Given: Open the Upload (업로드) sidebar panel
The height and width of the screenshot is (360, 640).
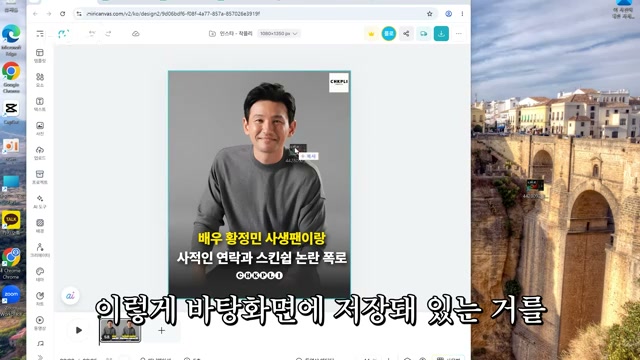Looking at the screenshot, I should click(40, 153).
